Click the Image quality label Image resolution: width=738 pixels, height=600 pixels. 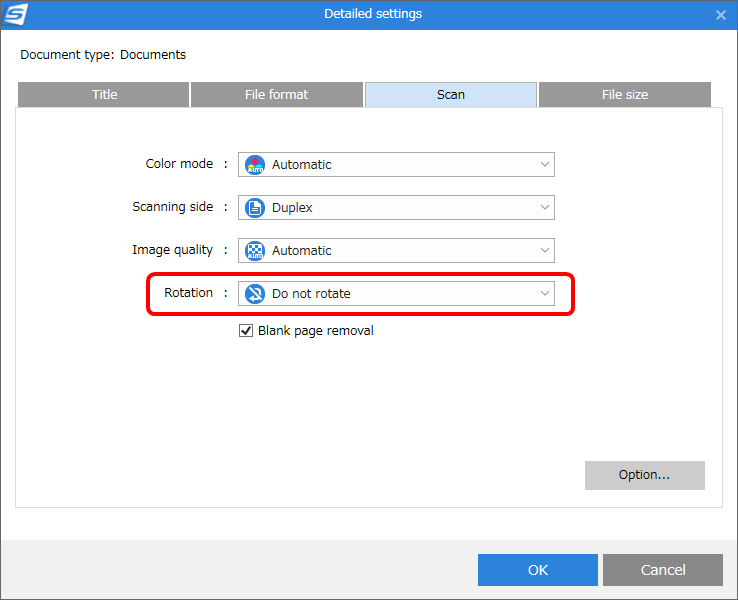click(173, 250)
